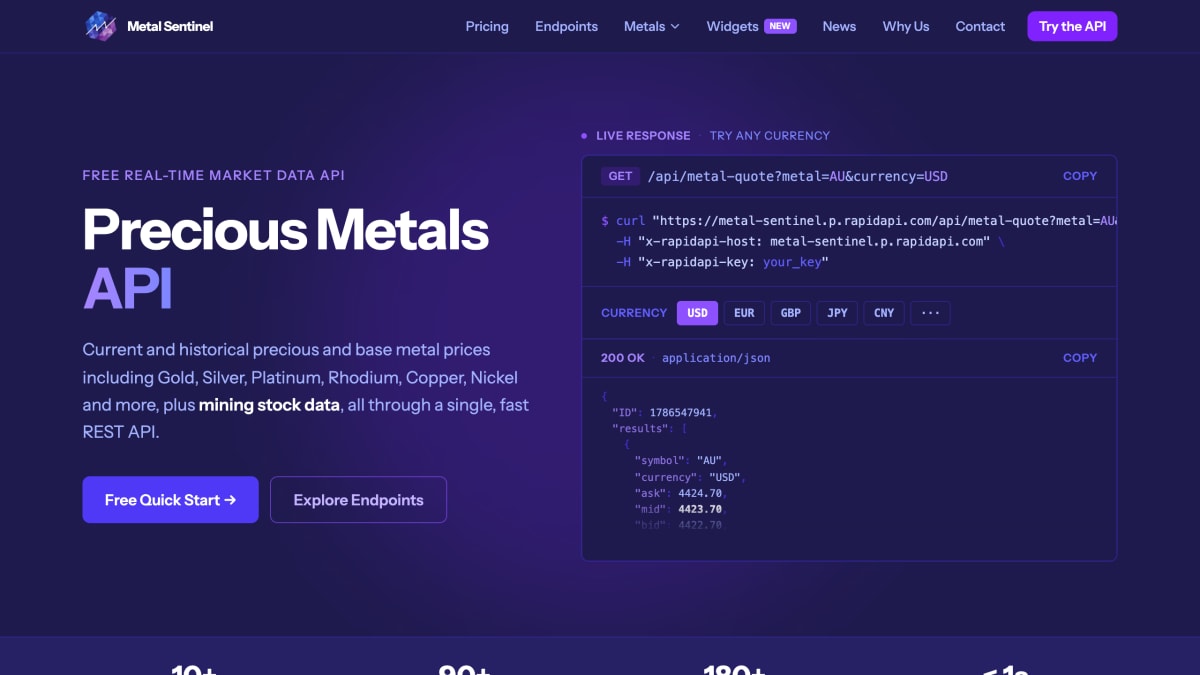Click the /api/metal-quote endpoint path
1200x675 pixels.
[798, 176]
